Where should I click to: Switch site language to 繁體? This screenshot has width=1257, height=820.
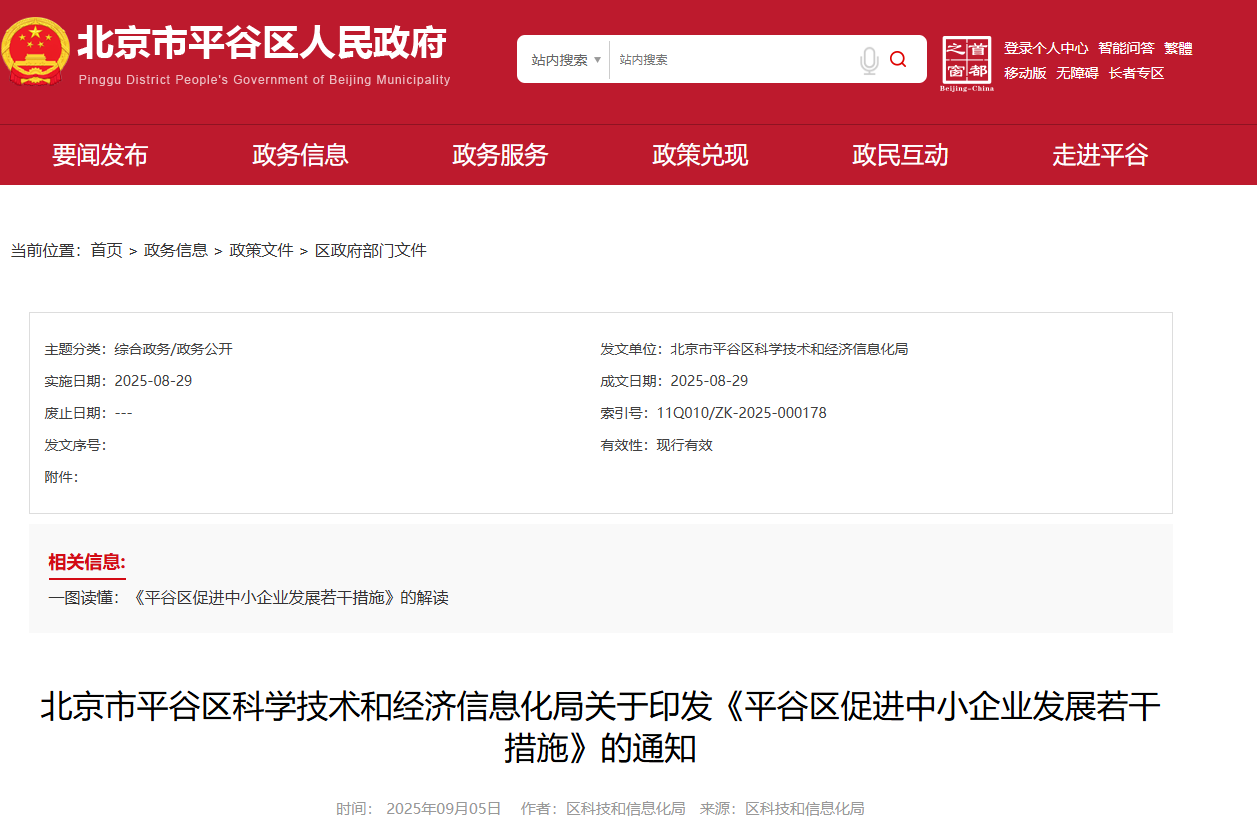pos(1178,47)
